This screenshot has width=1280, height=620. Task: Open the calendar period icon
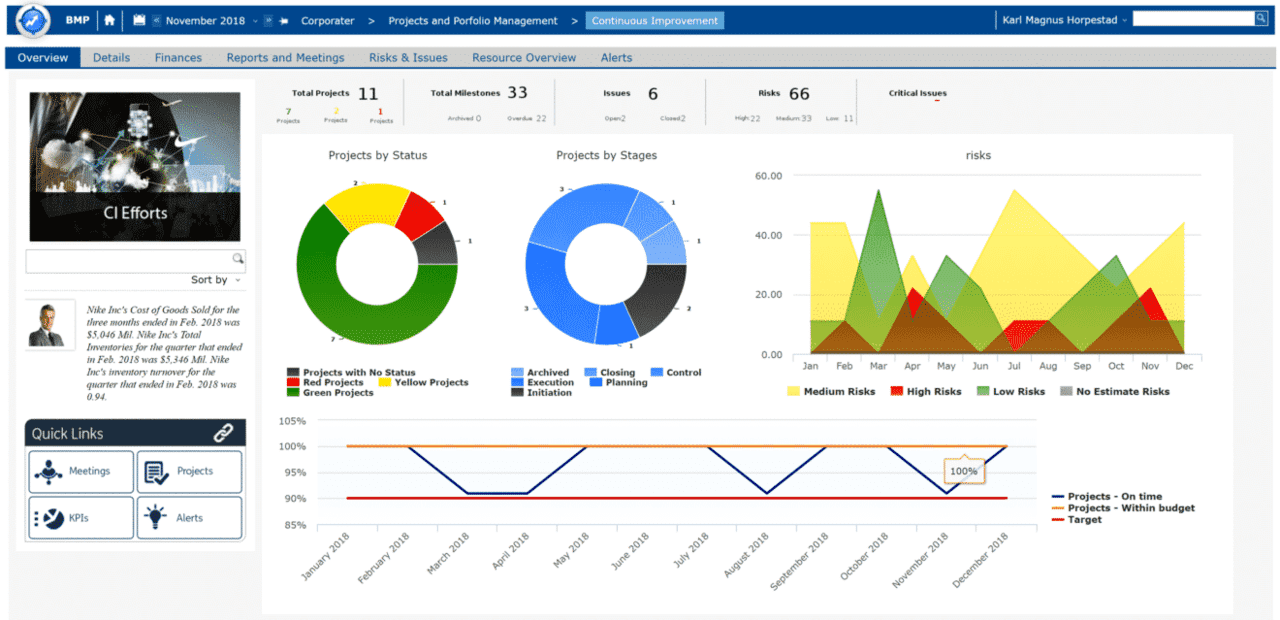point(139,20)
